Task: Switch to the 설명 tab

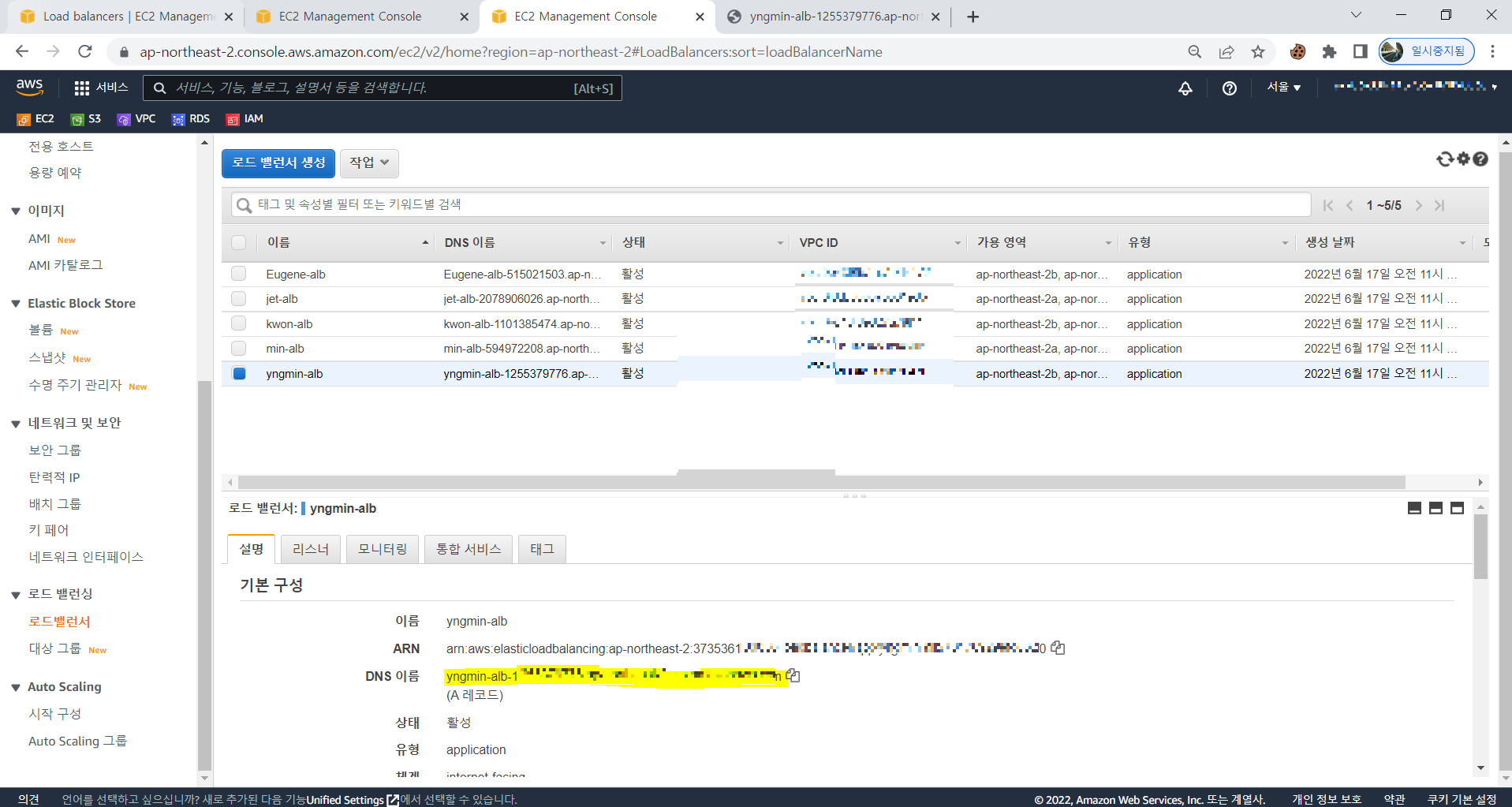Action: 252,549
